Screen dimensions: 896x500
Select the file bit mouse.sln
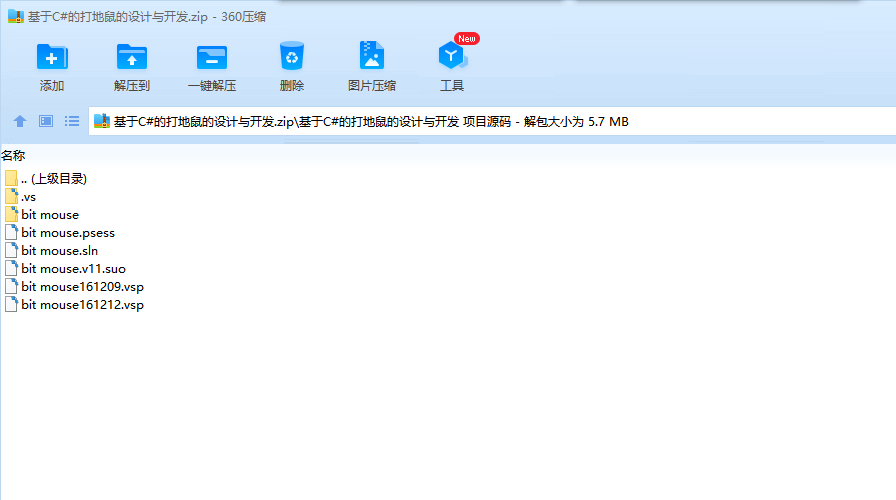click(51, 251)
